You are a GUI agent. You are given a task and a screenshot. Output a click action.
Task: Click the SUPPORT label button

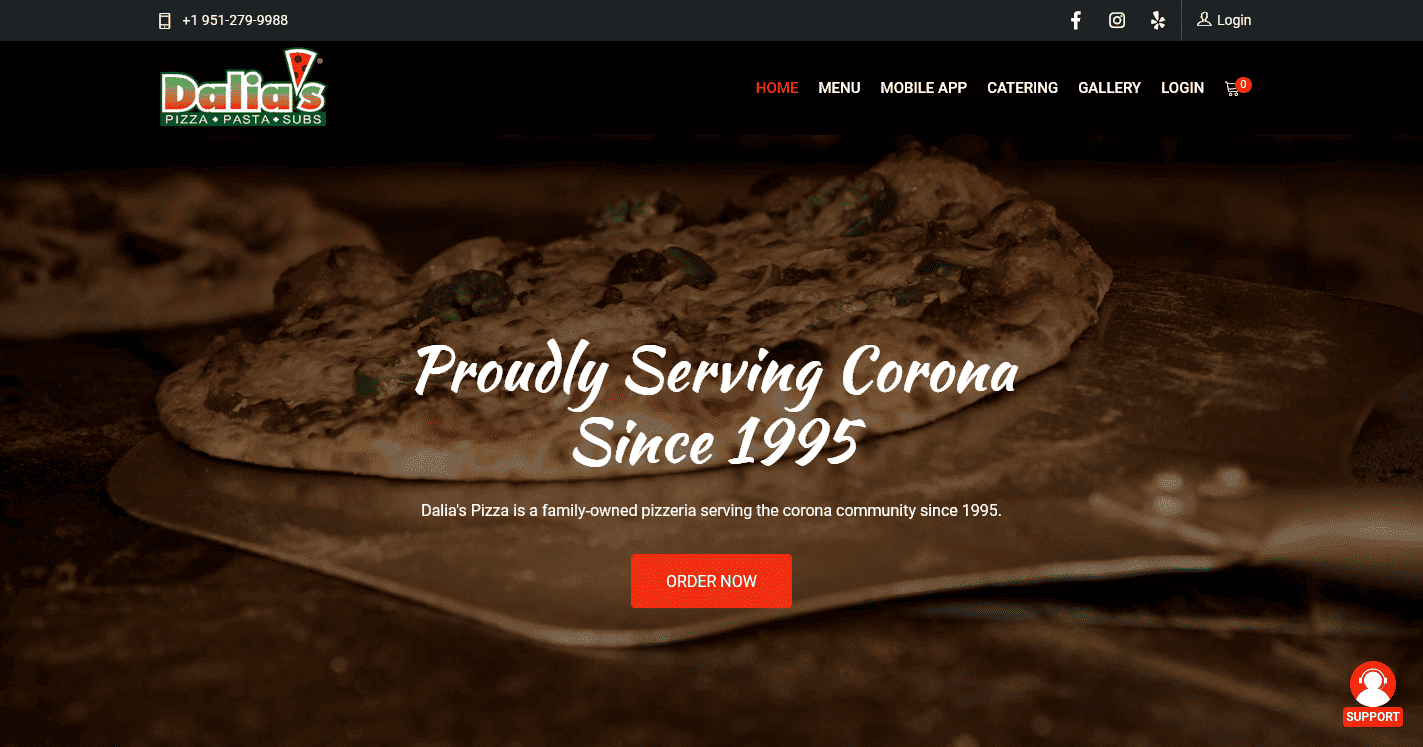pos(1373,717)
